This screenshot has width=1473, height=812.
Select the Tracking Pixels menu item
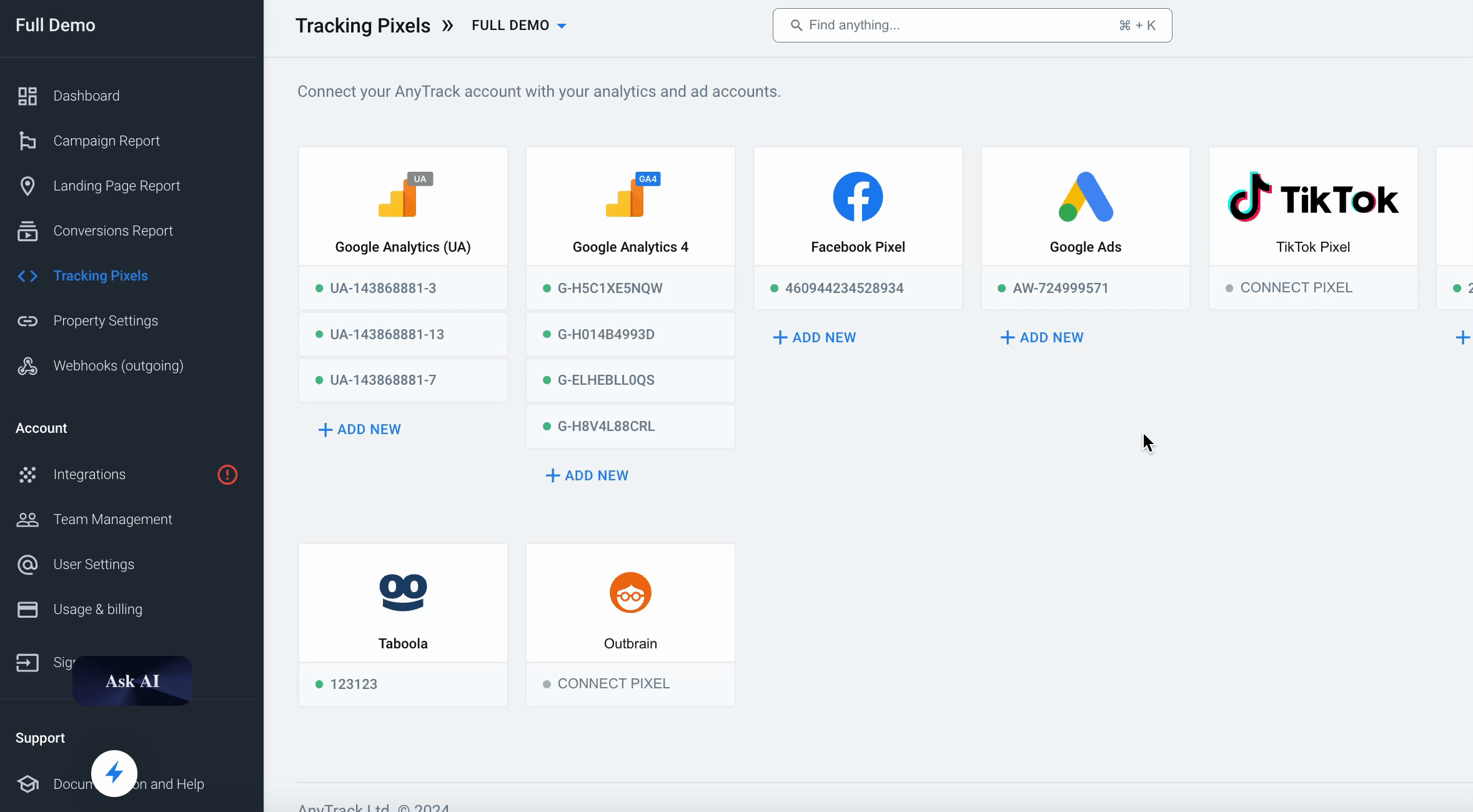point(101,275)
